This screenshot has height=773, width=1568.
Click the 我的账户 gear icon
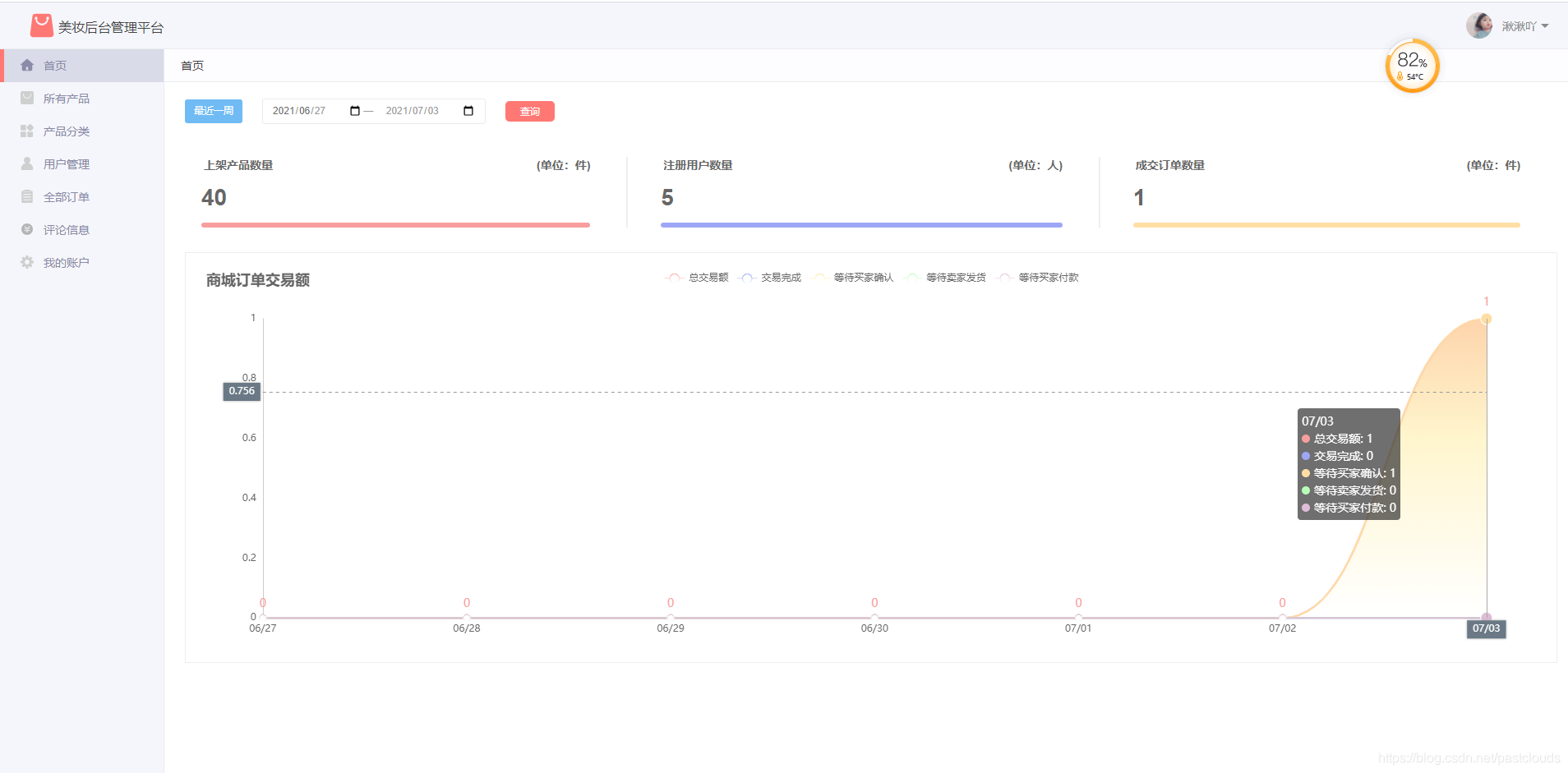point(27,262)
